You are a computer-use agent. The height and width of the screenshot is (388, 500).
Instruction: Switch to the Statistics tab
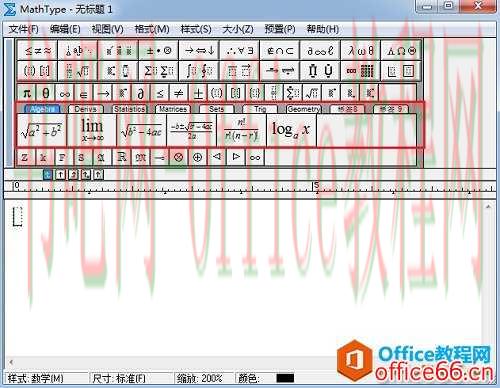point(129,109)
